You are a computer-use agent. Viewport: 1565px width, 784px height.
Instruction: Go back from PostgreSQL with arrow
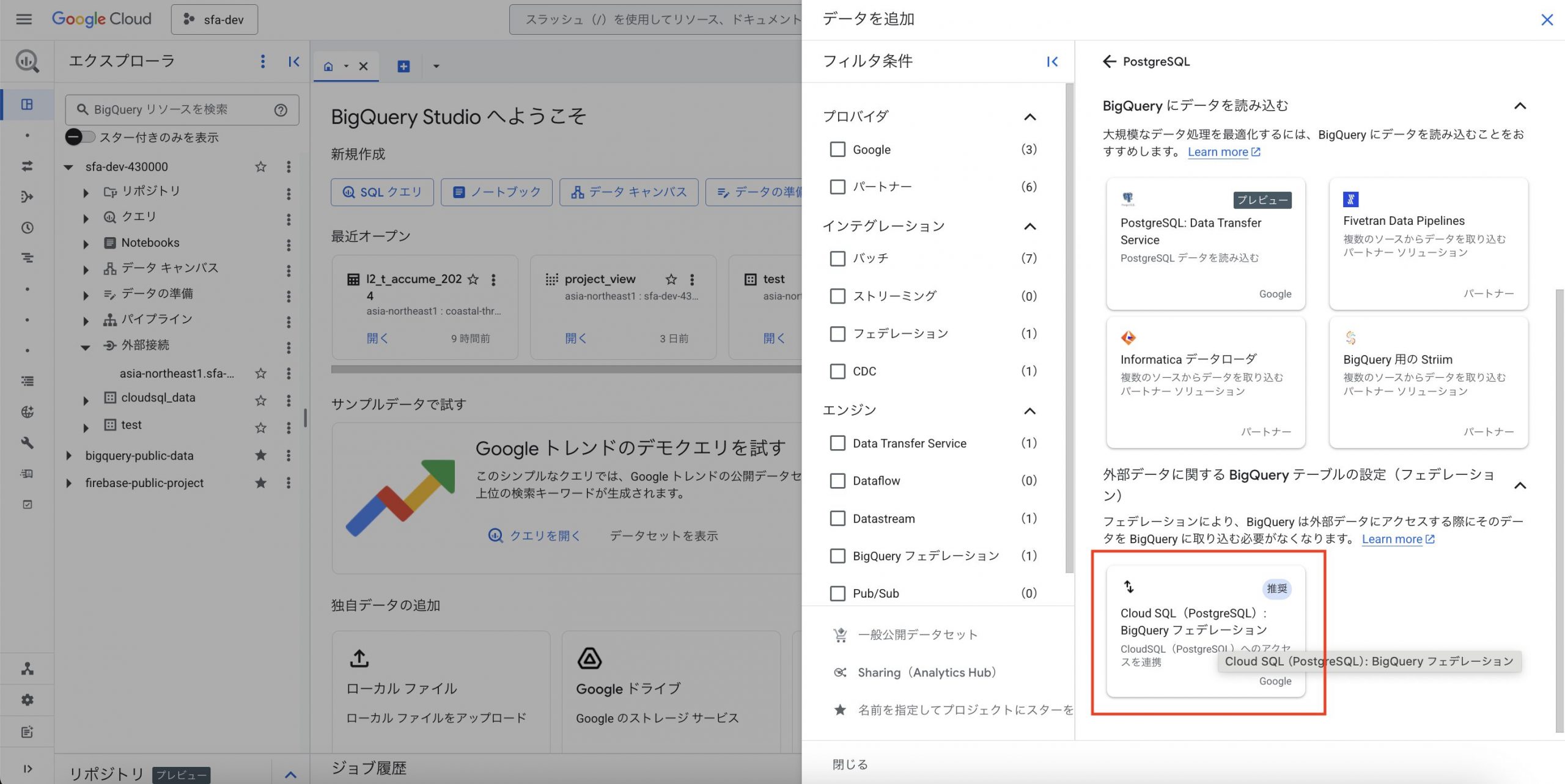click(1109, 61)
